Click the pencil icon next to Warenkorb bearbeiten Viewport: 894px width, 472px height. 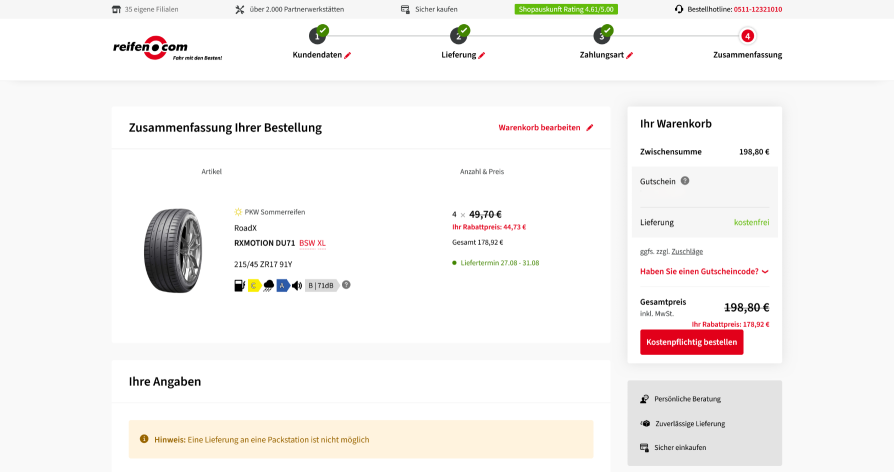[590, 128]
